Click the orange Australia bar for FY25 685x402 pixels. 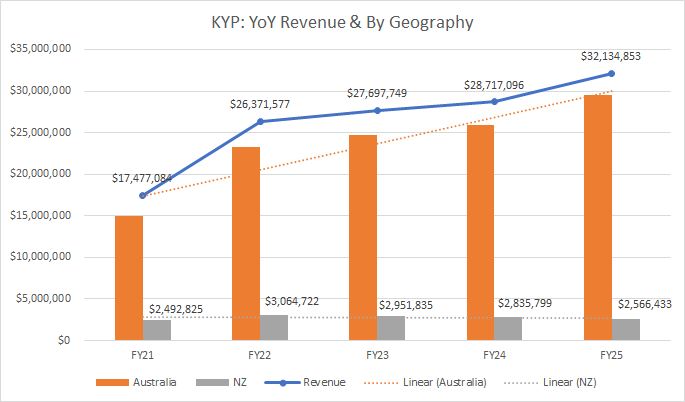tap(599, 218)
